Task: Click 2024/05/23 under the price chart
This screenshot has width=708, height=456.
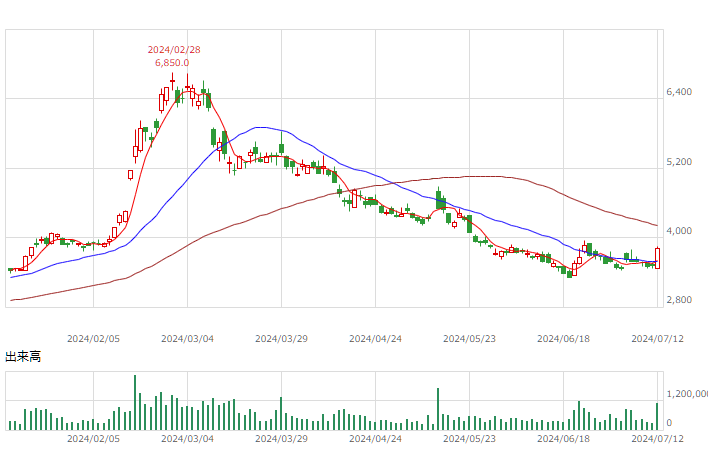Action: coord(469,339)
